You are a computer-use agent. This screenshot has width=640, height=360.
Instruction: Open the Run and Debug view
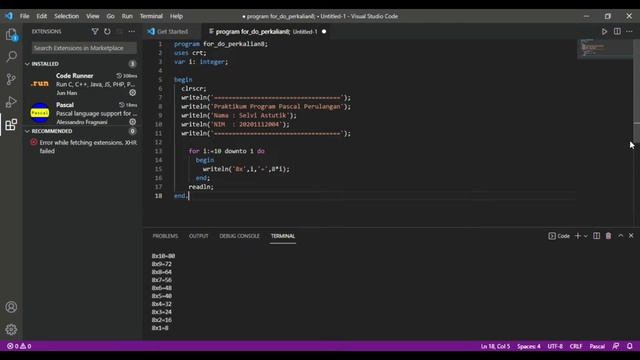[11, 102]
